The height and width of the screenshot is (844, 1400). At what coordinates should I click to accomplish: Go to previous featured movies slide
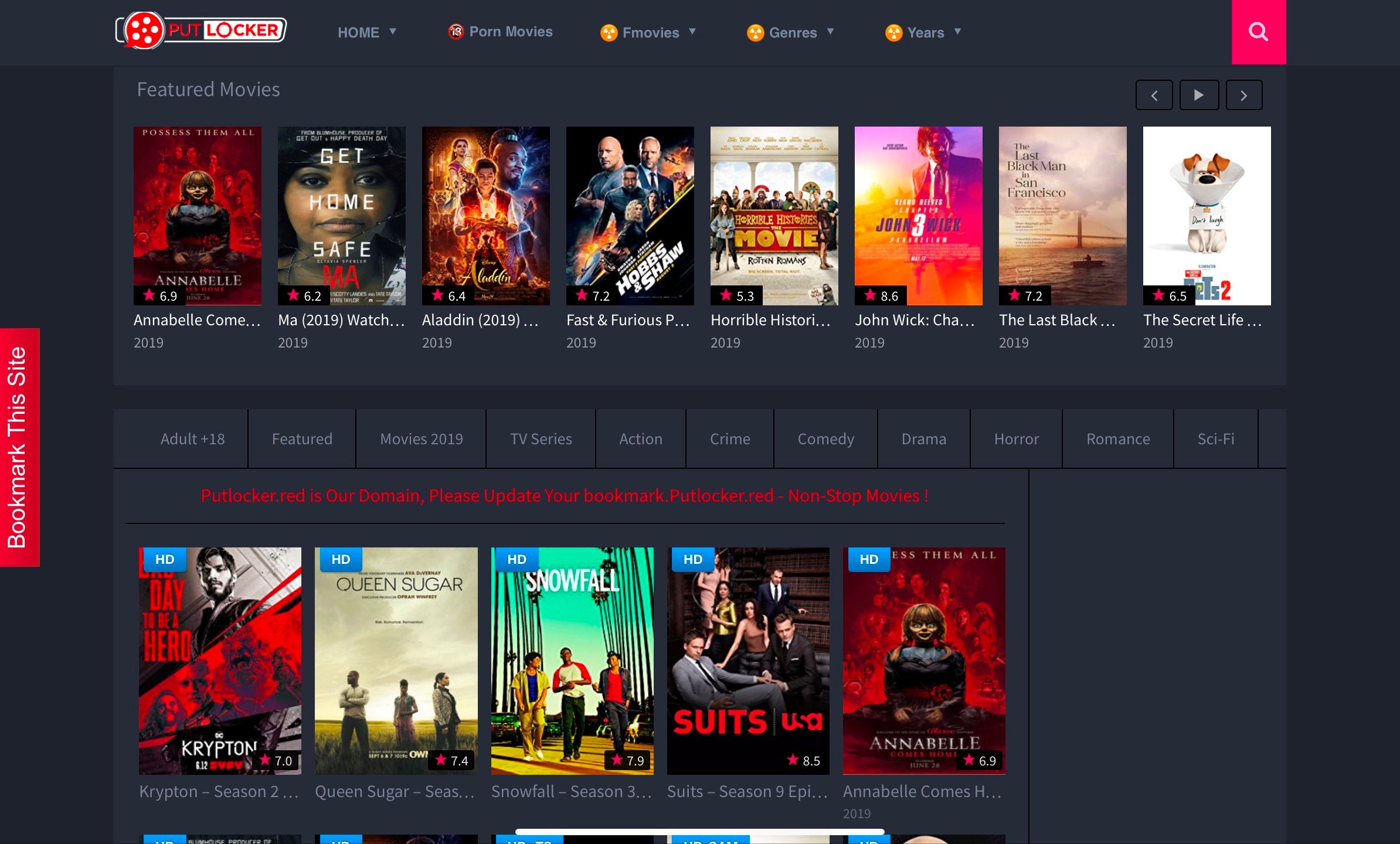pos(1154,95)
